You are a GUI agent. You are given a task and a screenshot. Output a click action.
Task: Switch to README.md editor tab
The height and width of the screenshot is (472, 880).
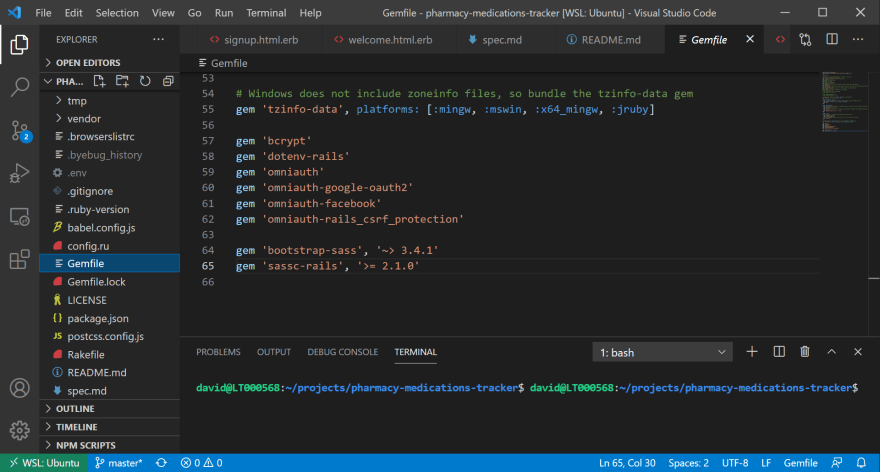click(604, 40)
